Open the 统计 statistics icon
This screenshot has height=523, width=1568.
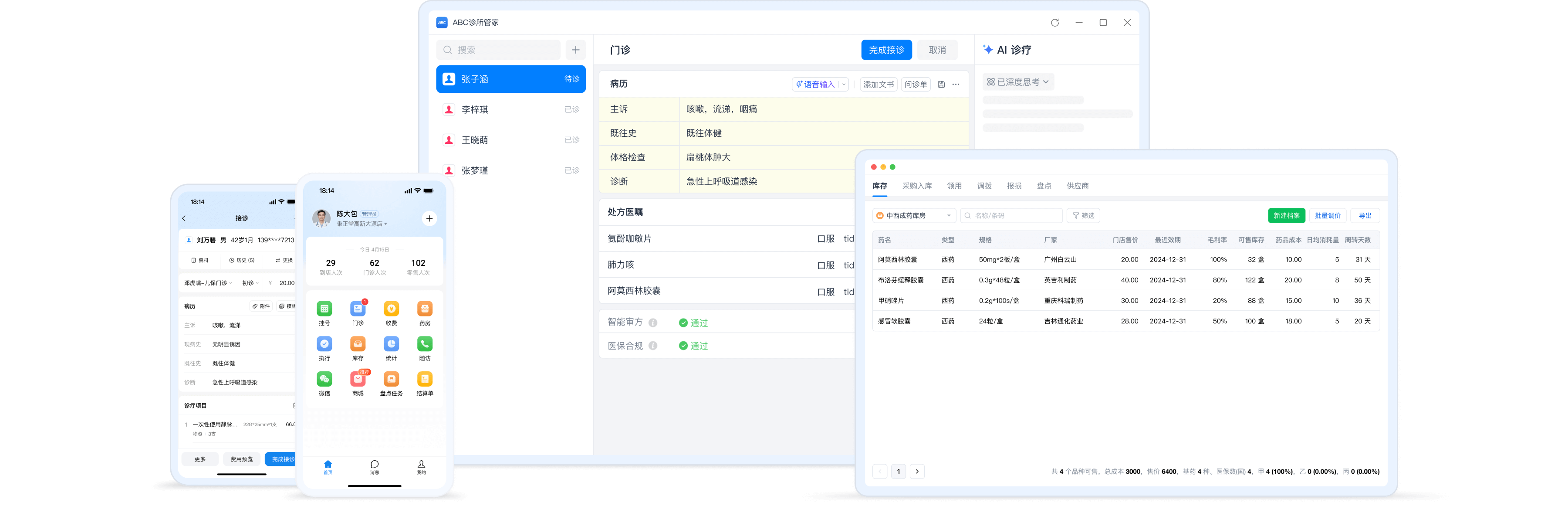pyautogui.click(x=392, y=345)
